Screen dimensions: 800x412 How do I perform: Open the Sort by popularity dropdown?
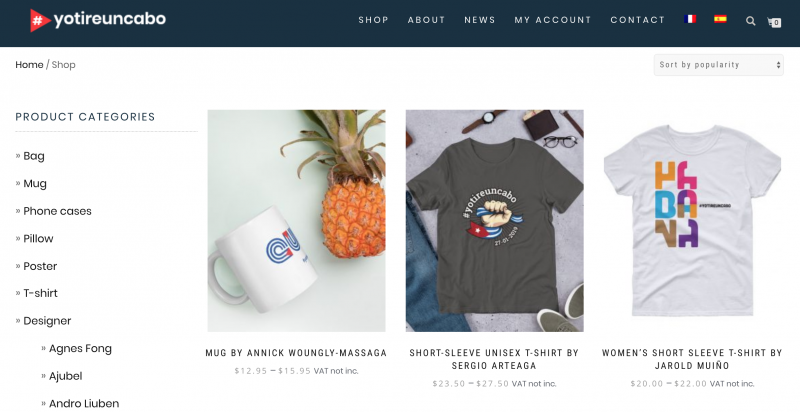tap(718, 65)
